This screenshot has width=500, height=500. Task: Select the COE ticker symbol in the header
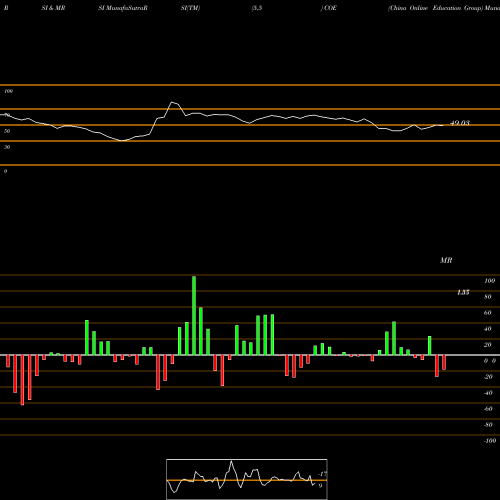(x=330, y=8)
